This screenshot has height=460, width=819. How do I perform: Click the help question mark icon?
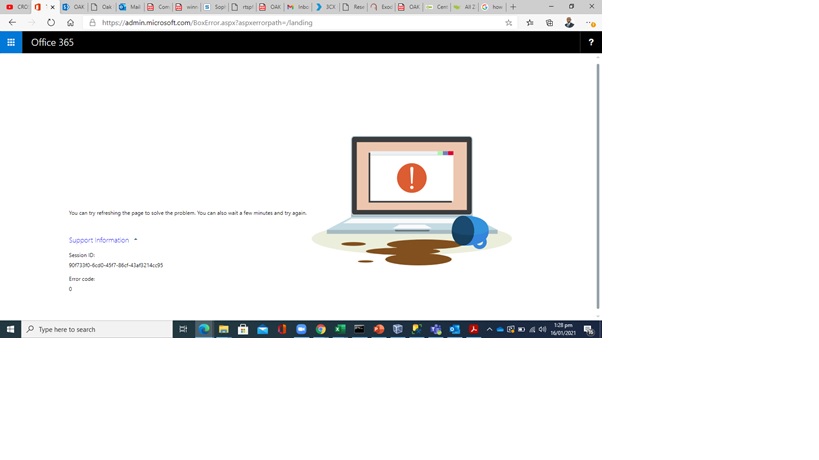[591, 42]
